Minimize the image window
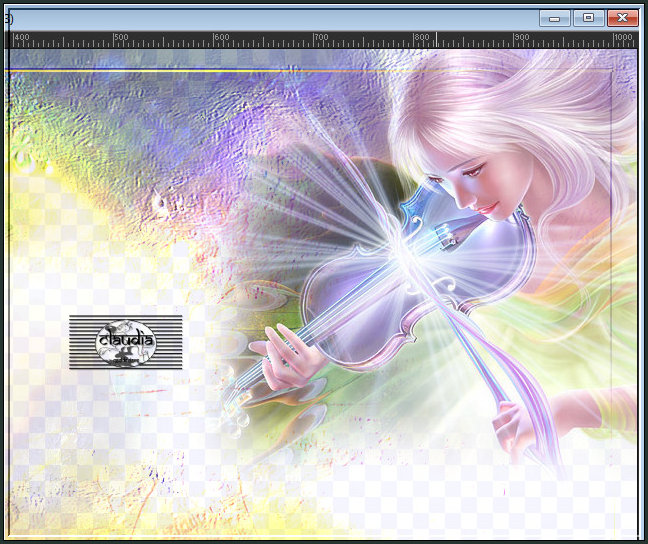 point(555,18)
